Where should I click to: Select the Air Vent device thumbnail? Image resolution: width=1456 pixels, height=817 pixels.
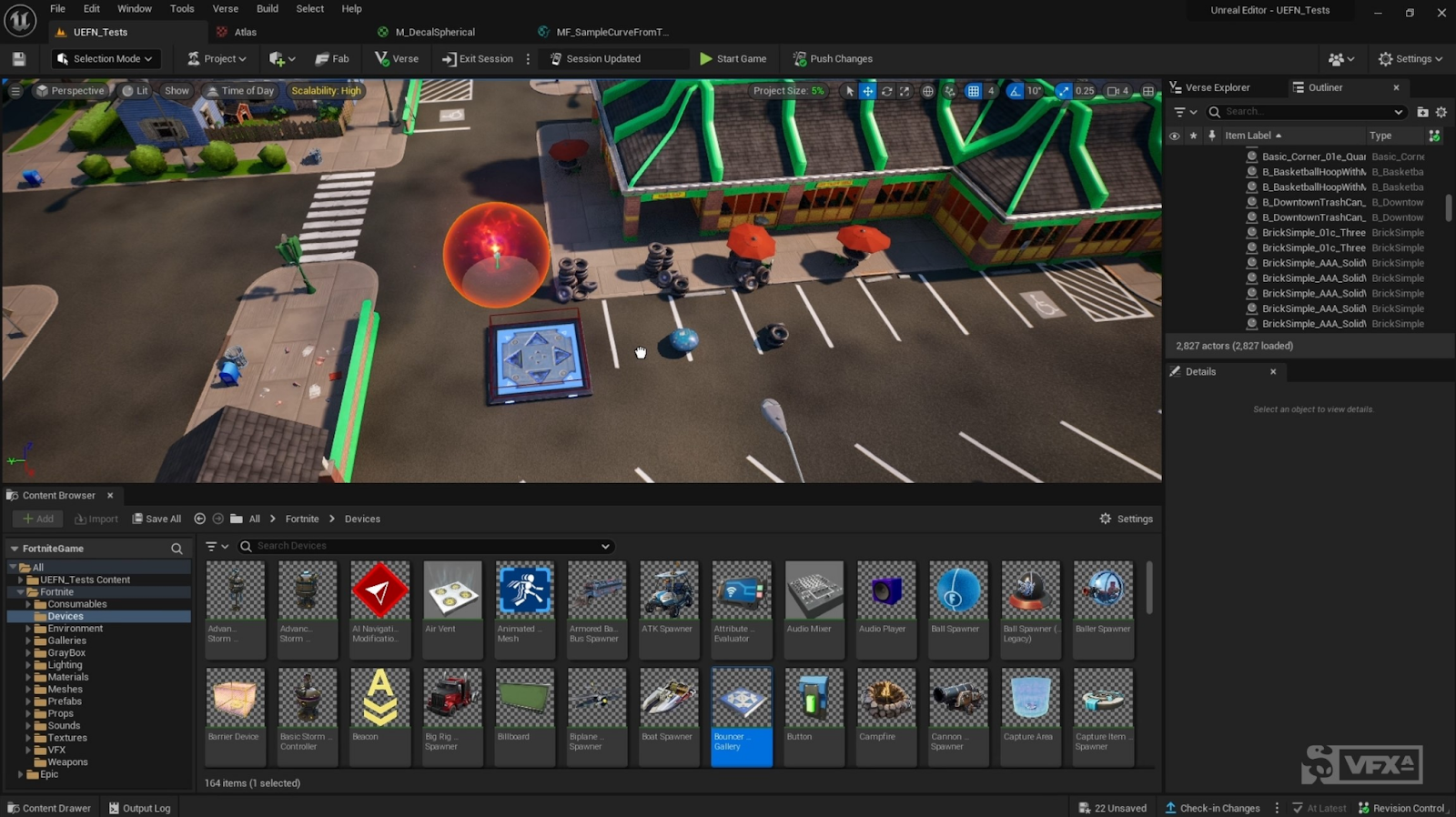tap(452, 609)
